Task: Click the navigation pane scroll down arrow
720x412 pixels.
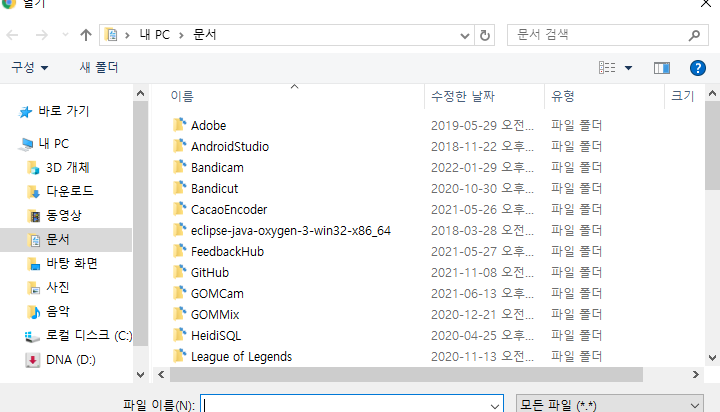Action: [x=141, y=375]
